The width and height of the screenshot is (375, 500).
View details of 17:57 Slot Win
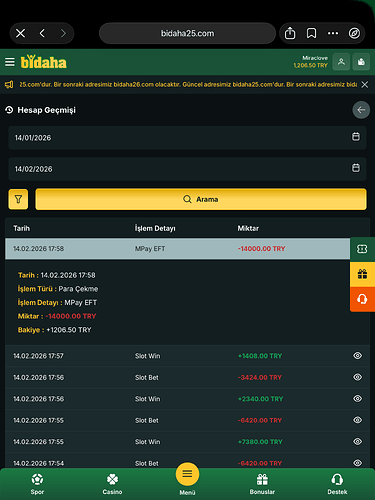[357, 356]
